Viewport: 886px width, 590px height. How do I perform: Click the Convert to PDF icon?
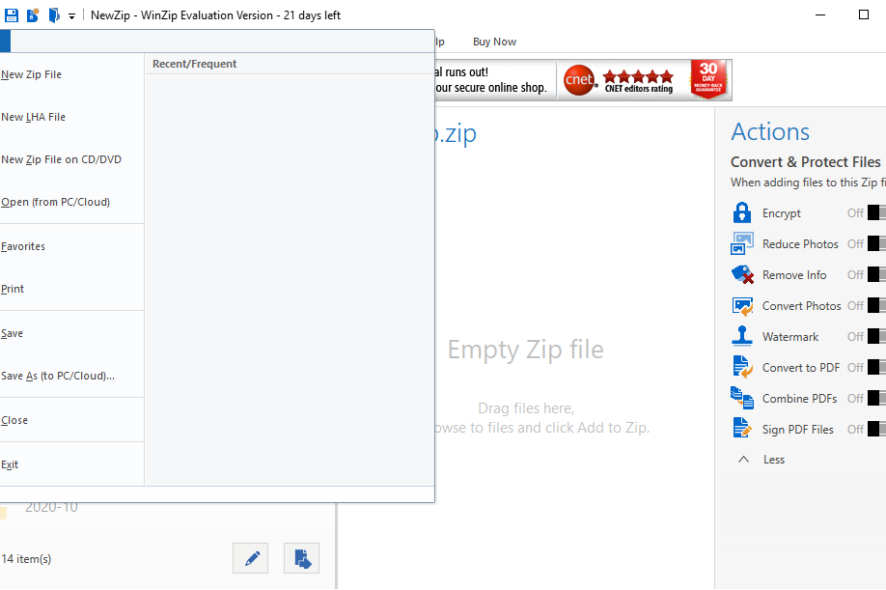(x=742, y=367)
